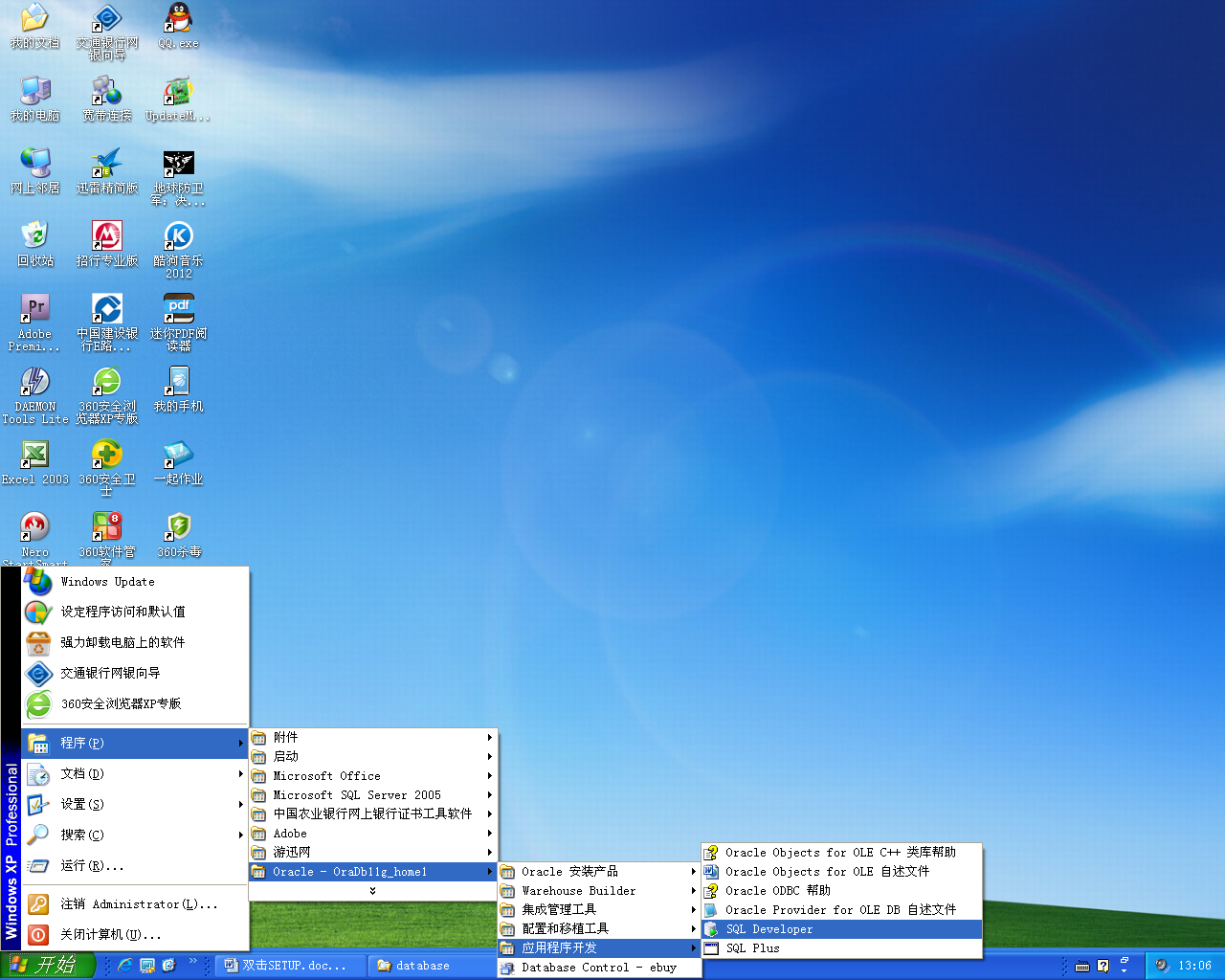The width and height of the screenshot is (1225, 980).
Task: Click the Adobe Premiere desktop icon
Action: click(x=35, y=323)
